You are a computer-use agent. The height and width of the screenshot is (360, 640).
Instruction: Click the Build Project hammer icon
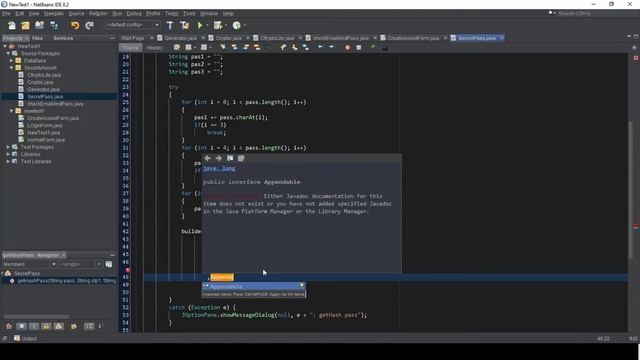point(170,25)
